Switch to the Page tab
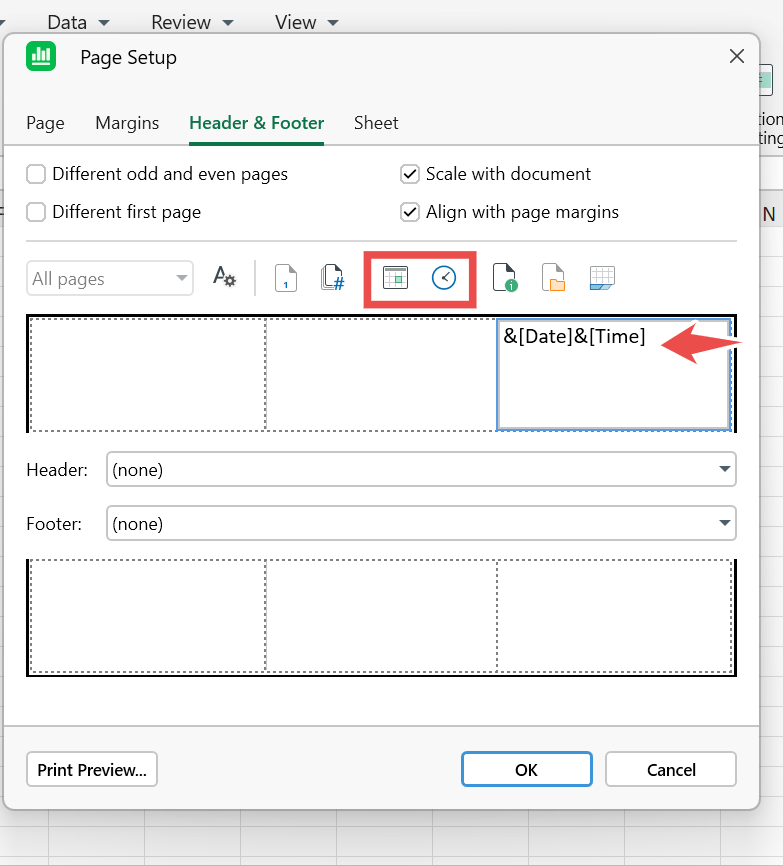This screenshot has width=783, height=866. (x=45, y=123)
